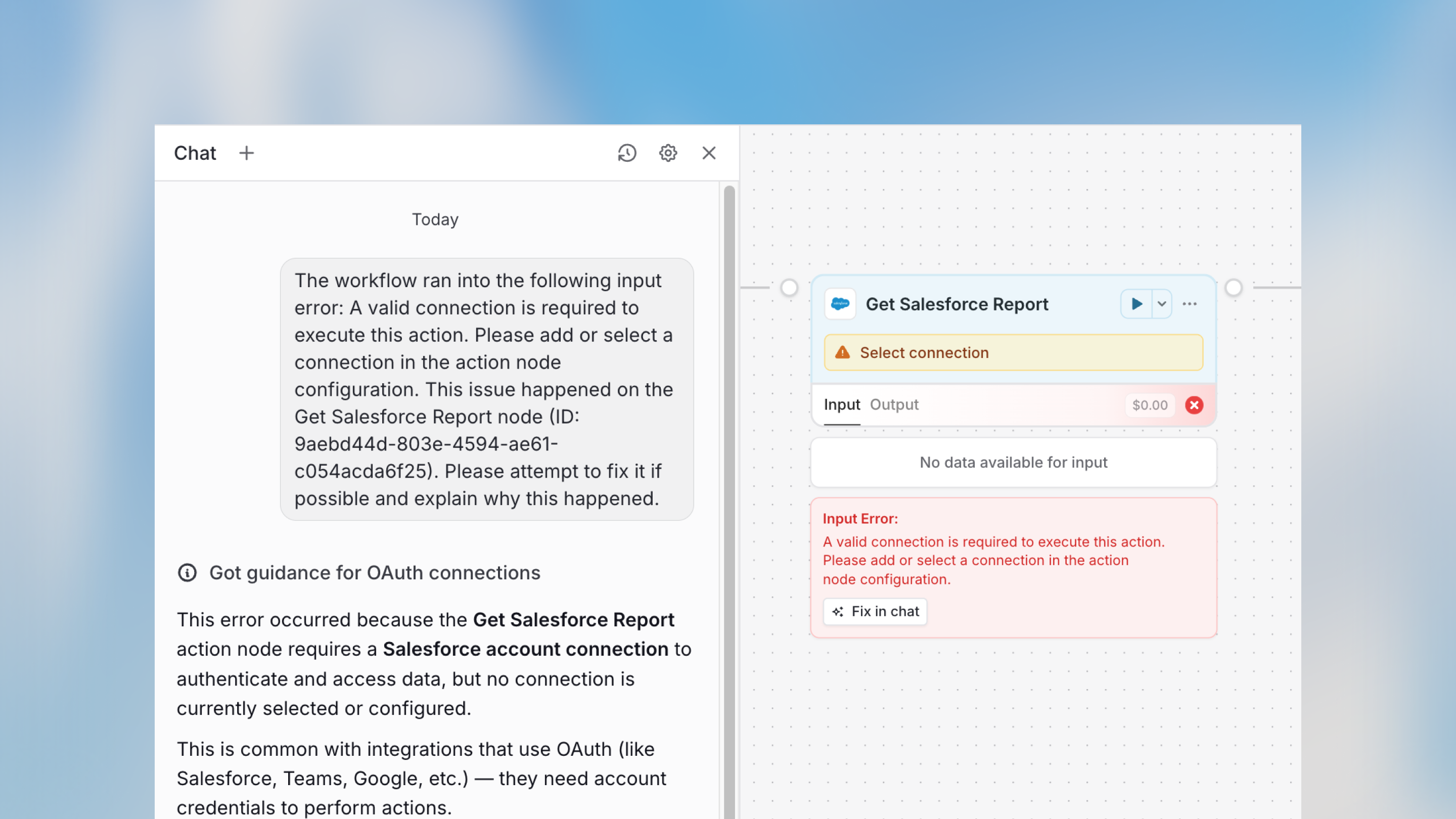This screenshot has width=1456, height=819.
Task: Click the node's right output connector circle
Action: point(1234,288)
